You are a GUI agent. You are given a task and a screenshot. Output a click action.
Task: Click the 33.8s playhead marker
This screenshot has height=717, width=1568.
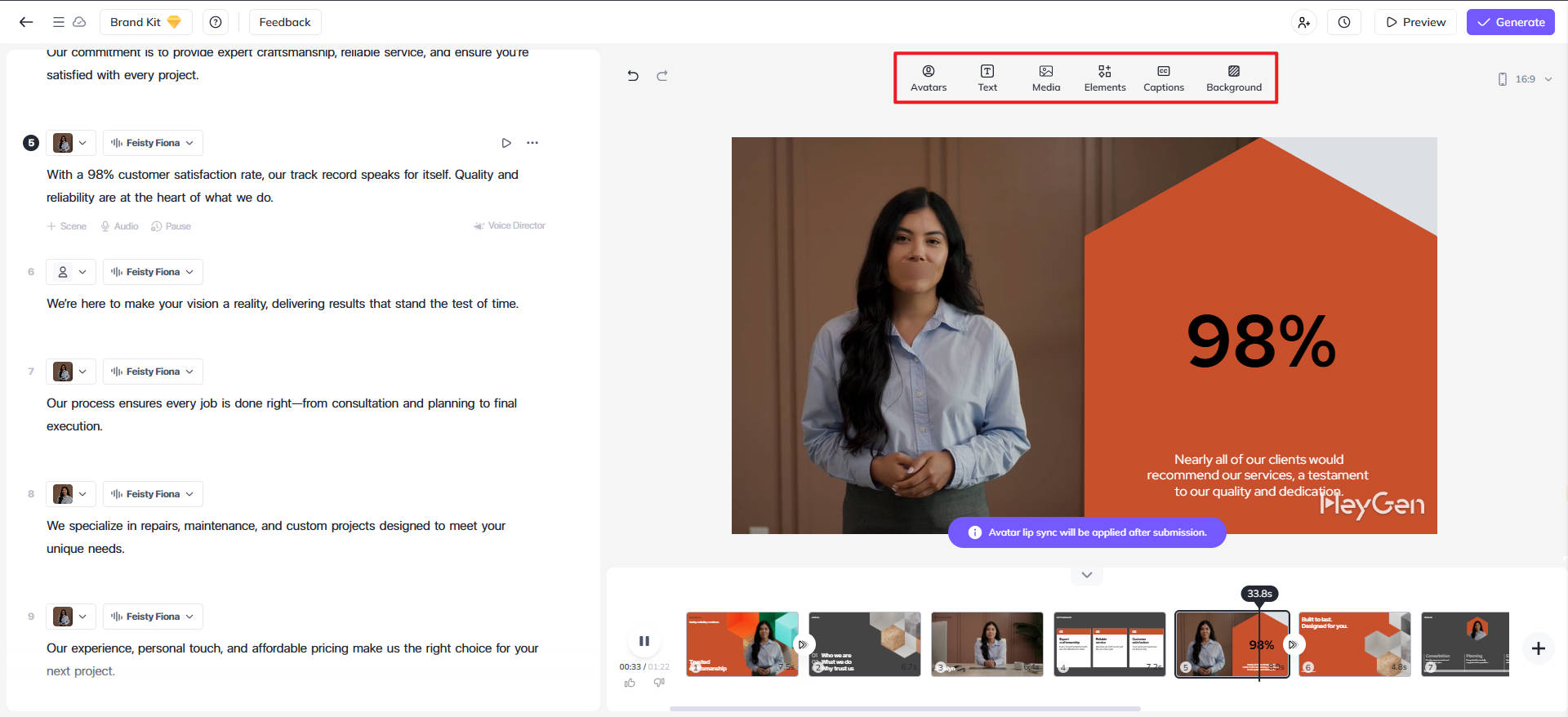1259,594
